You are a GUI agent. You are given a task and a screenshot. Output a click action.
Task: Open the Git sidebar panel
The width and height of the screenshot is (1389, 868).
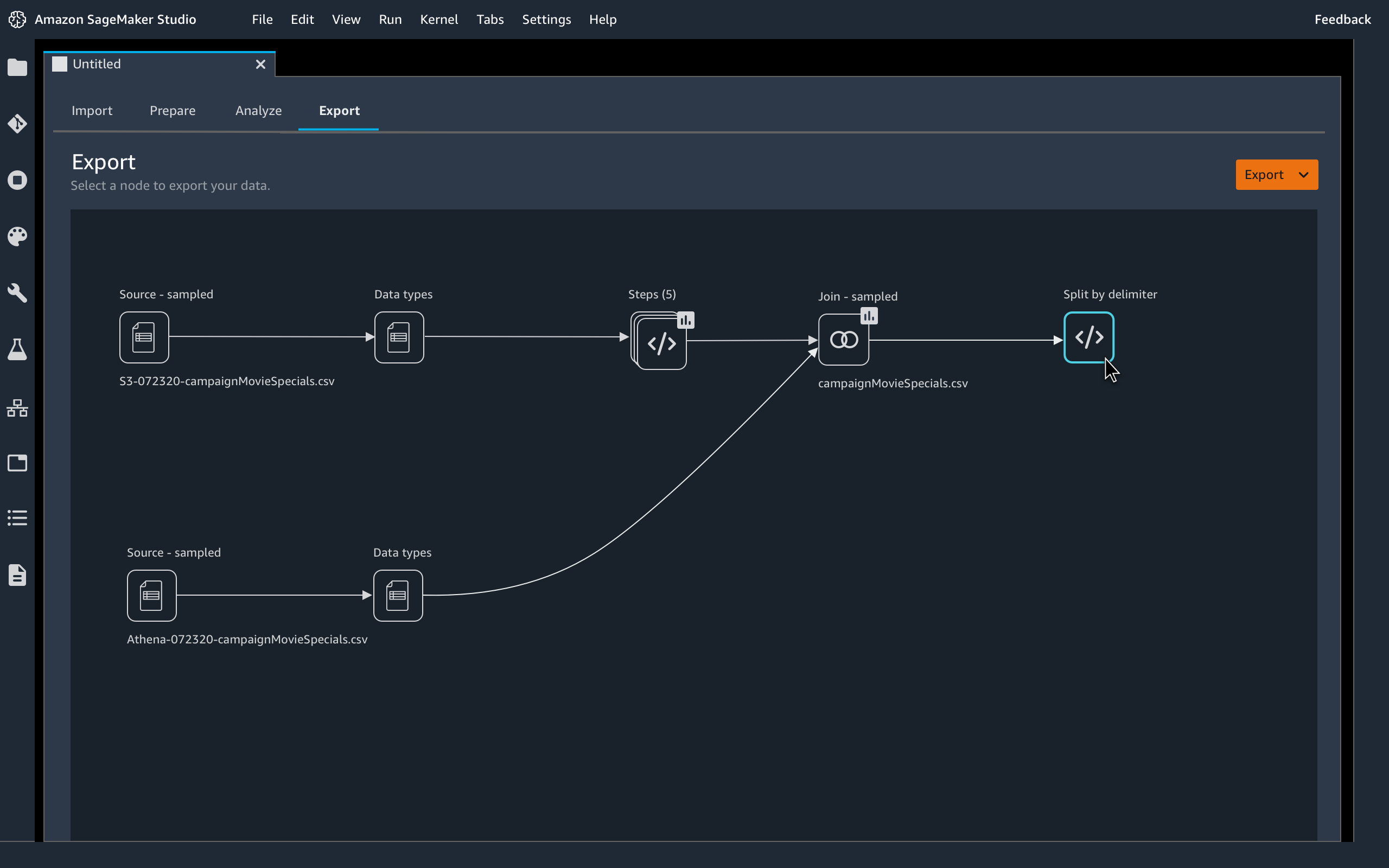pyautogui.click(x=17, y=124)
